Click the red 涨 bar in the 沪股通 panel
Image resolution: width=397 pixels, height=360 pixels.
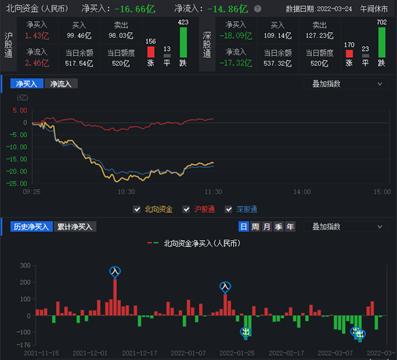151,52
